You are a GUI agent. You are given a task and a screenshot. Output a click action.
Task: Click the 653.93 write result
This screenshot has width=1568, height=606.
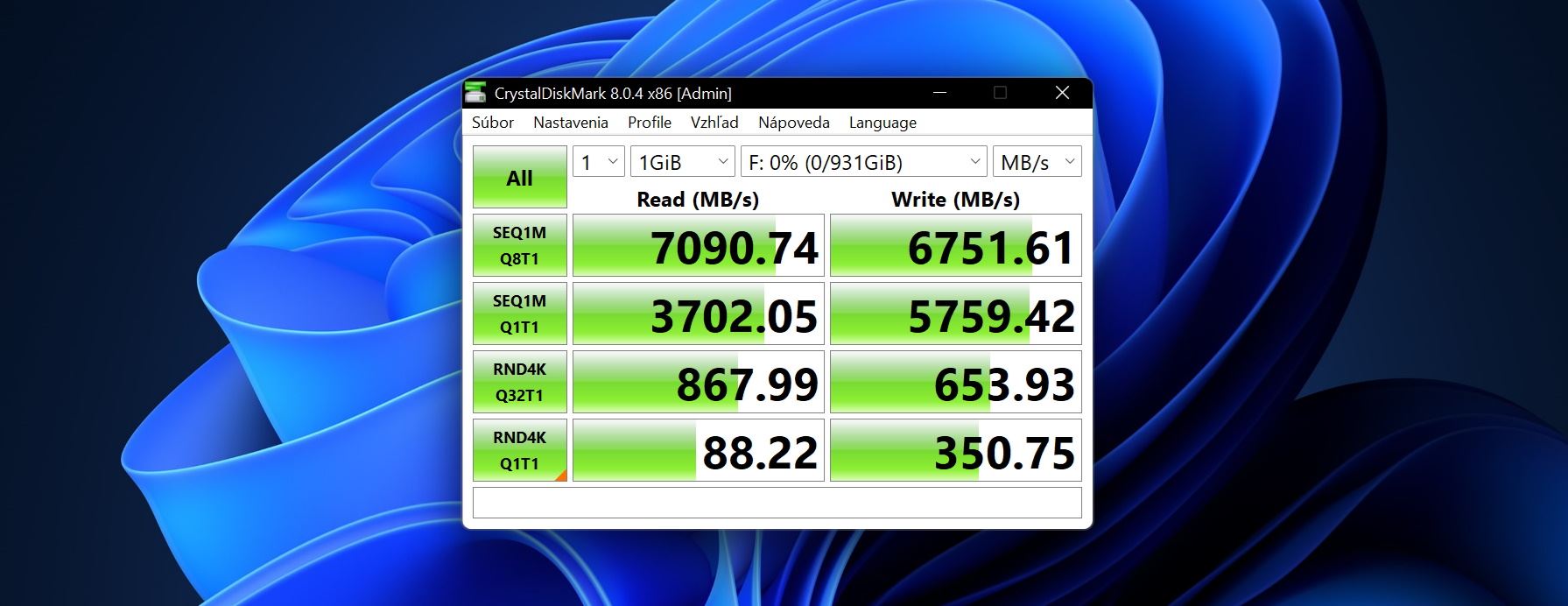[x=956, y=382]
